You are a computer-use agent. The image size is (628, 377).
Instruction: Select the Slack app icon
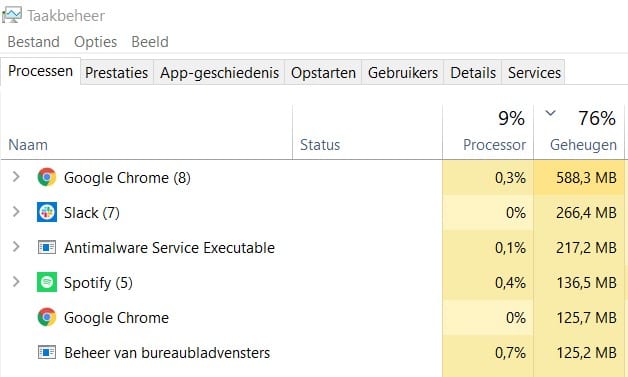click(47, 212)
